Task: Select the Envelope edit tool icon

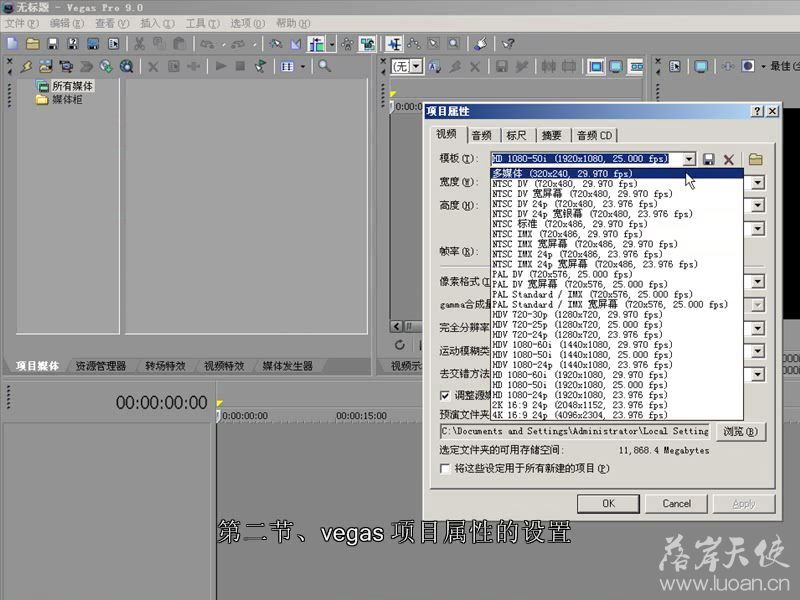Action: click(x=414, y=44)
